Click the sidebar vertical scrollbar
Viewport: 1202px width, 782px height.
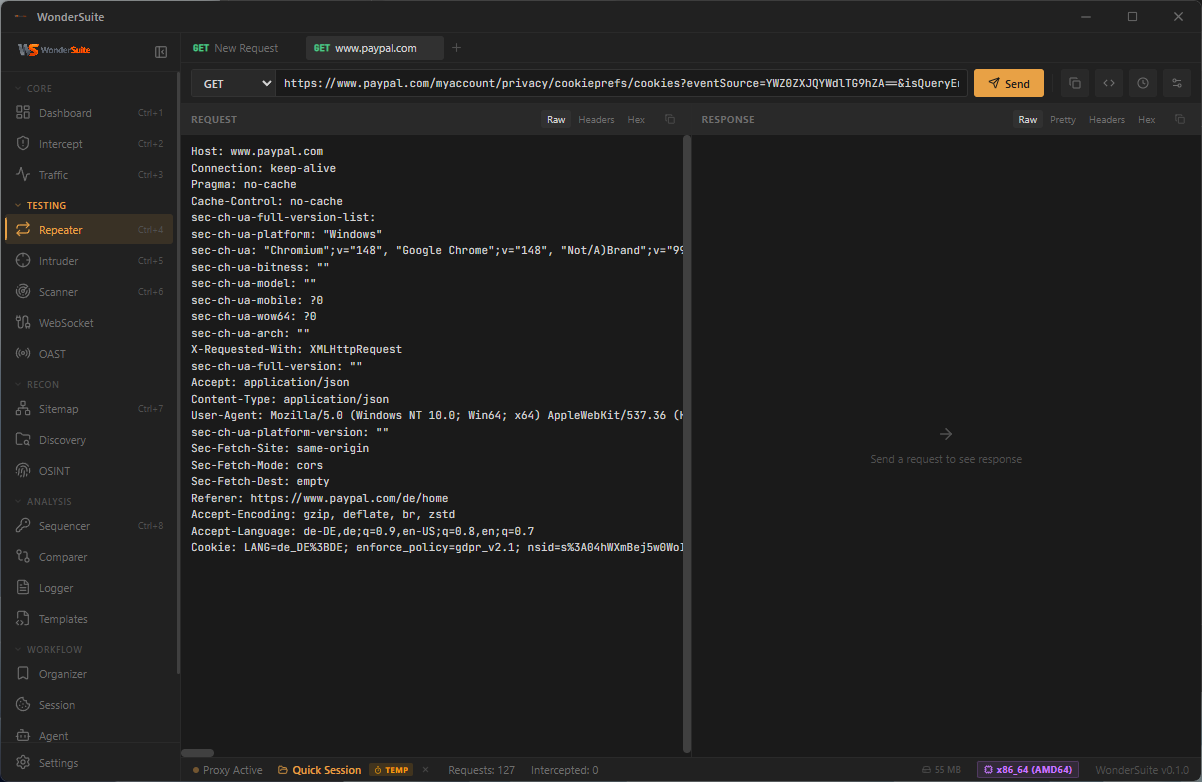[x=177, y=372]
